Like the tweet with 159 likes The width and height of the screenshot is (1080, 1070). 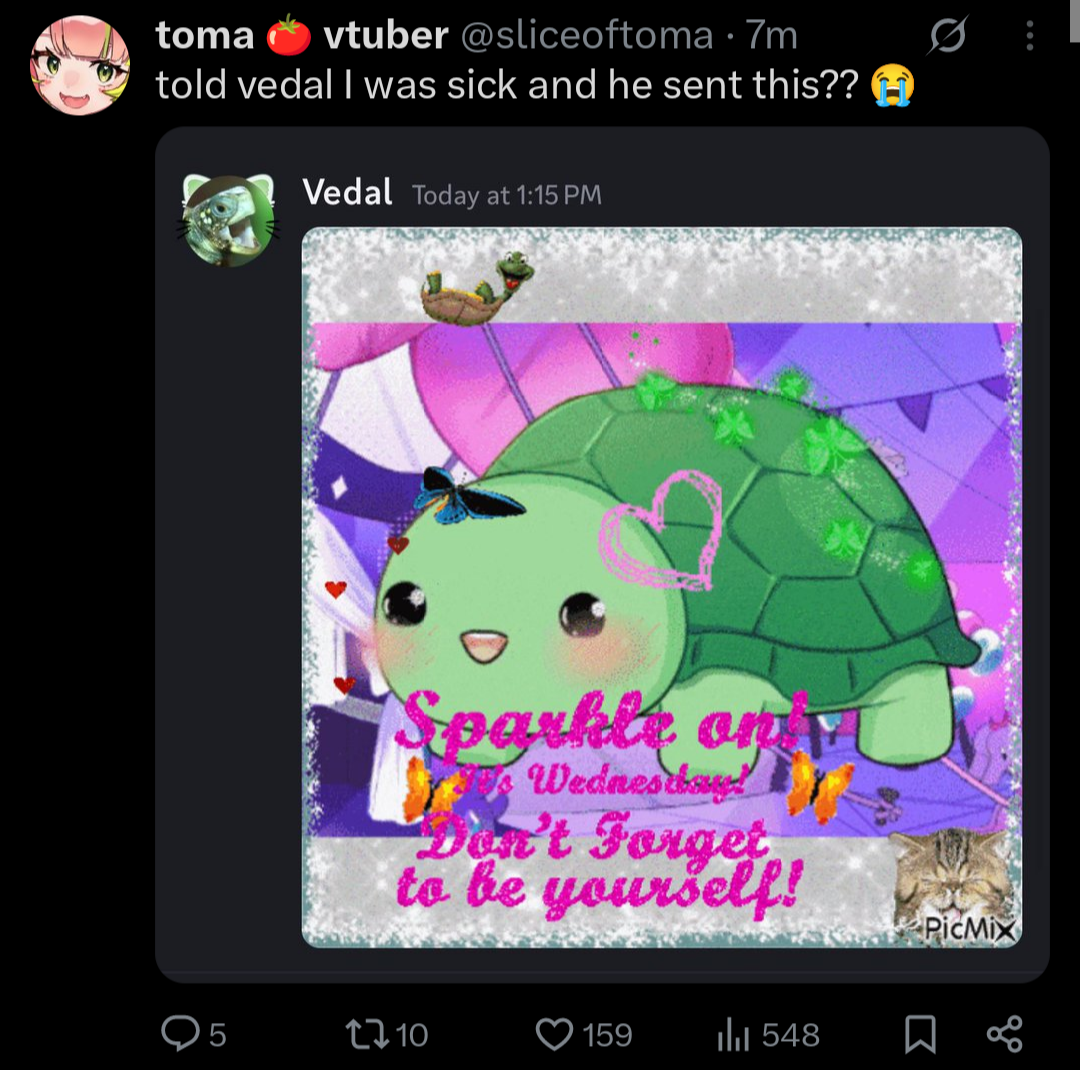pos(554,1034)
